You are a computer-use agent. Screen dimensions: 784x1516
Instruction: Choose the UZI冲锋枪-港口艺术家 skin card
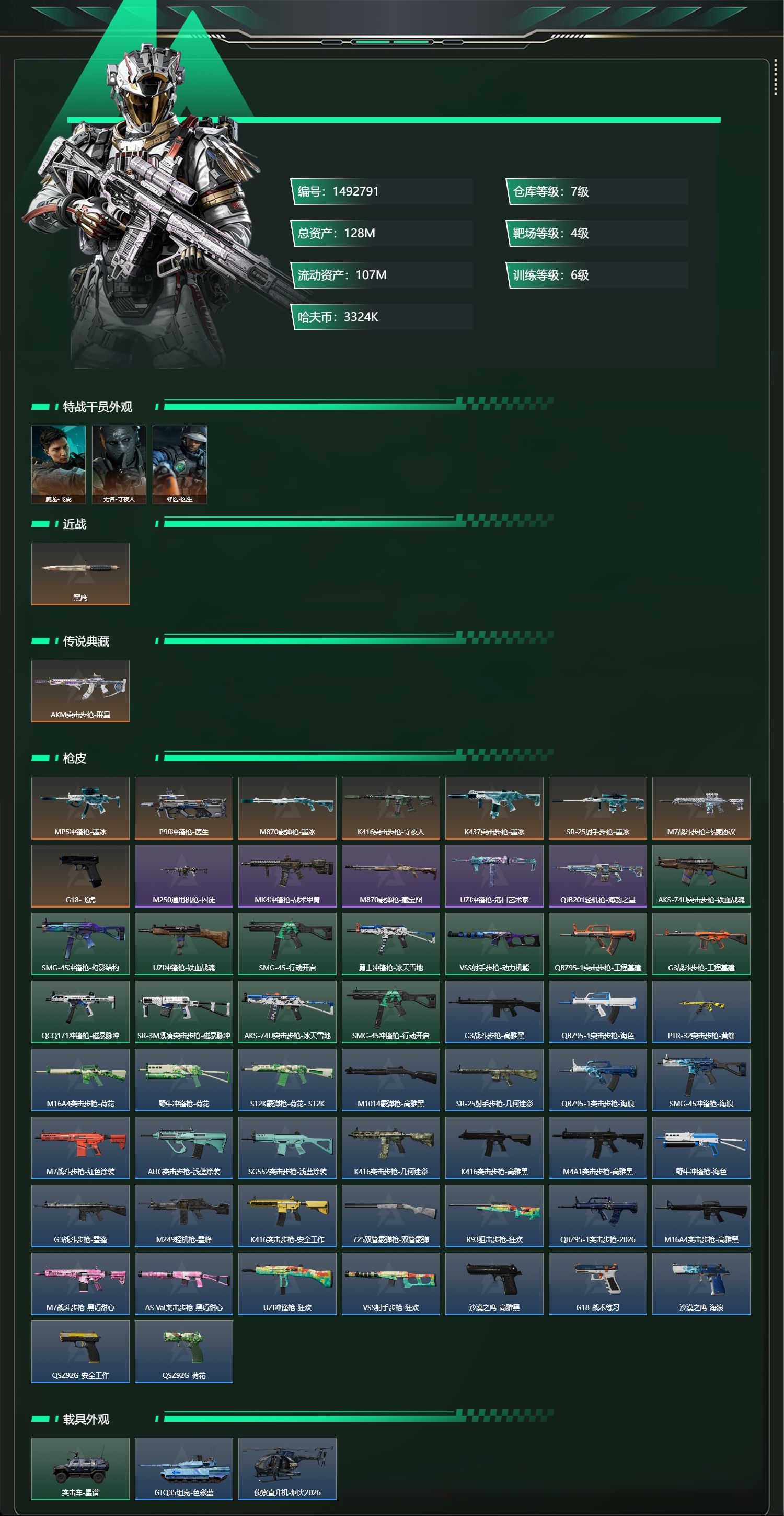(494, 876)
